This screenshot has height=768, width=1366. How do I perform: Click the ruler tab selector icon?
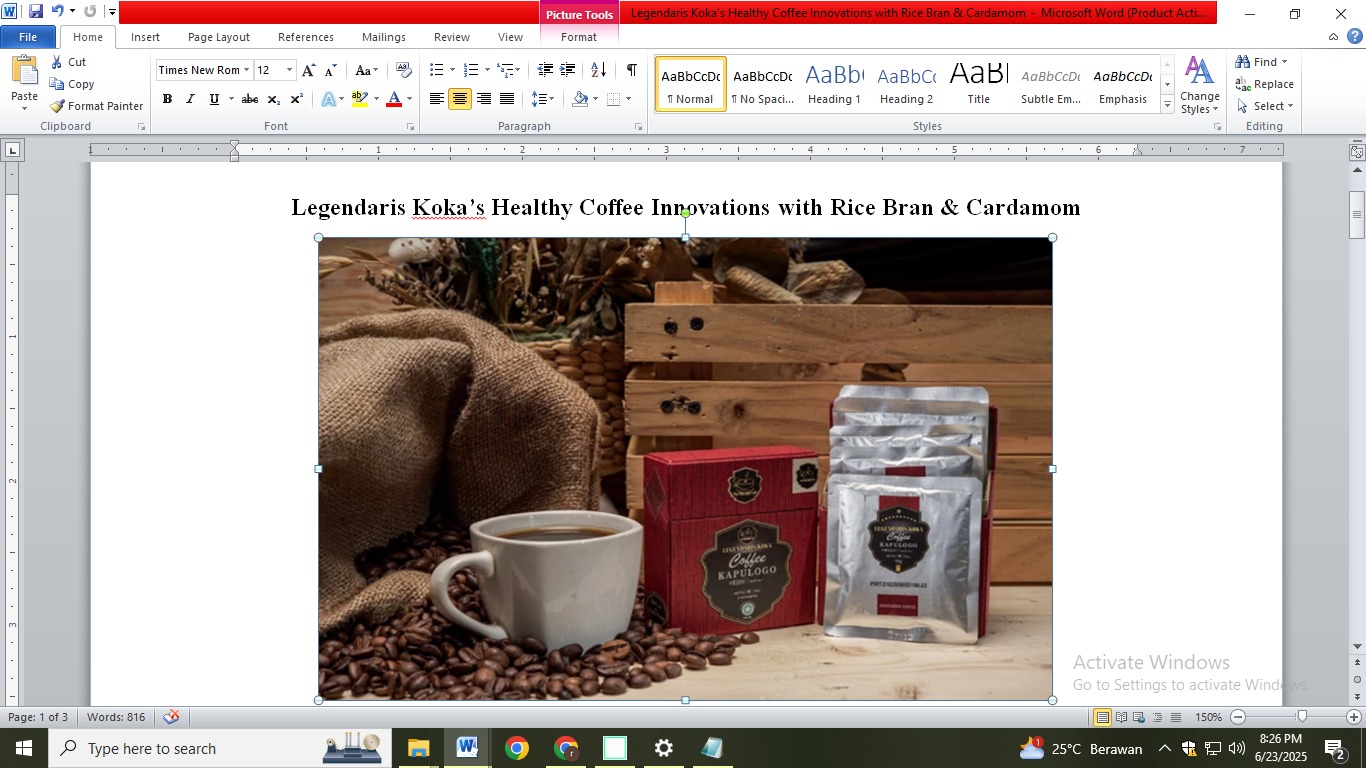point(12,150)
